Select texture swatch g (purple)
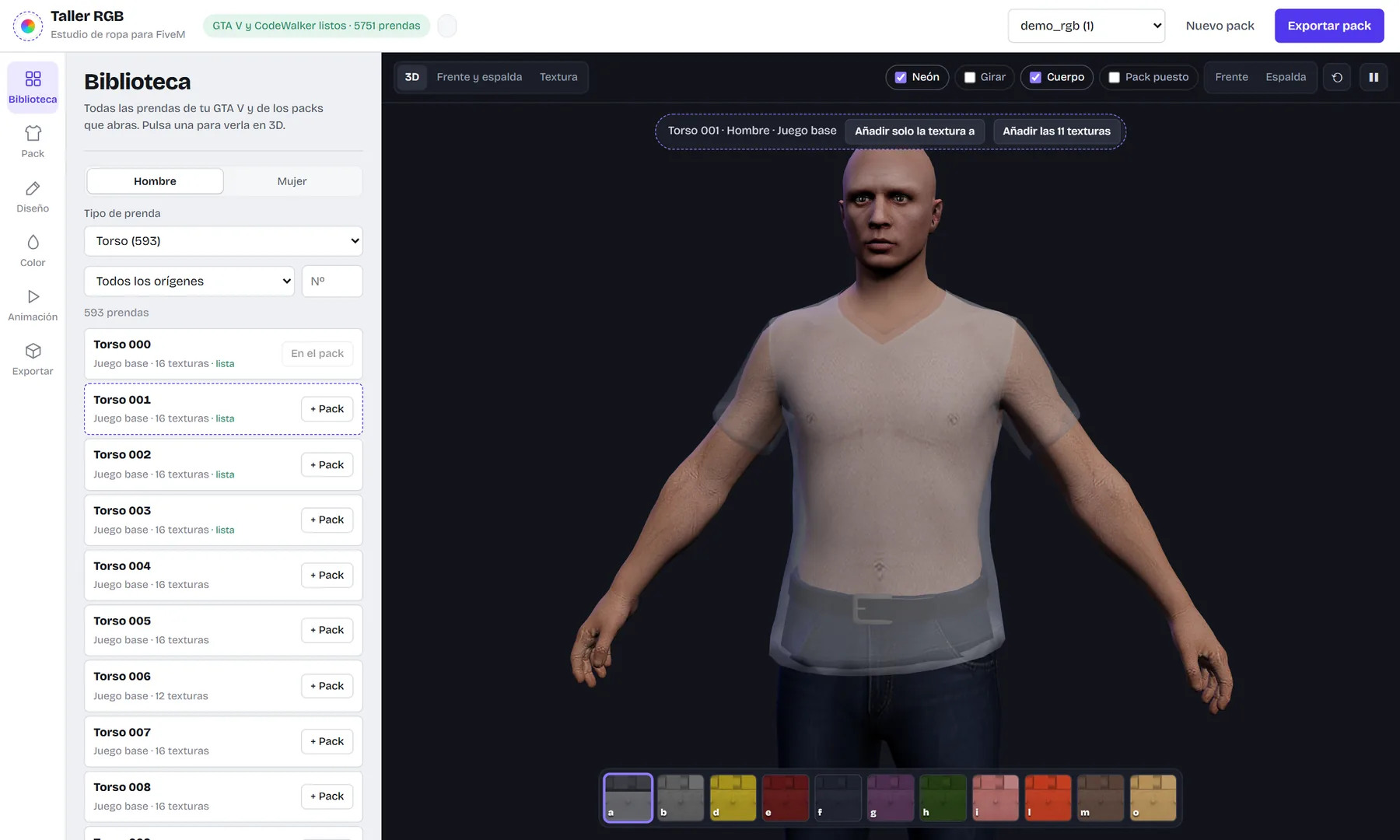This screenshot has width=1400, height=840. (x=891, y=798)
